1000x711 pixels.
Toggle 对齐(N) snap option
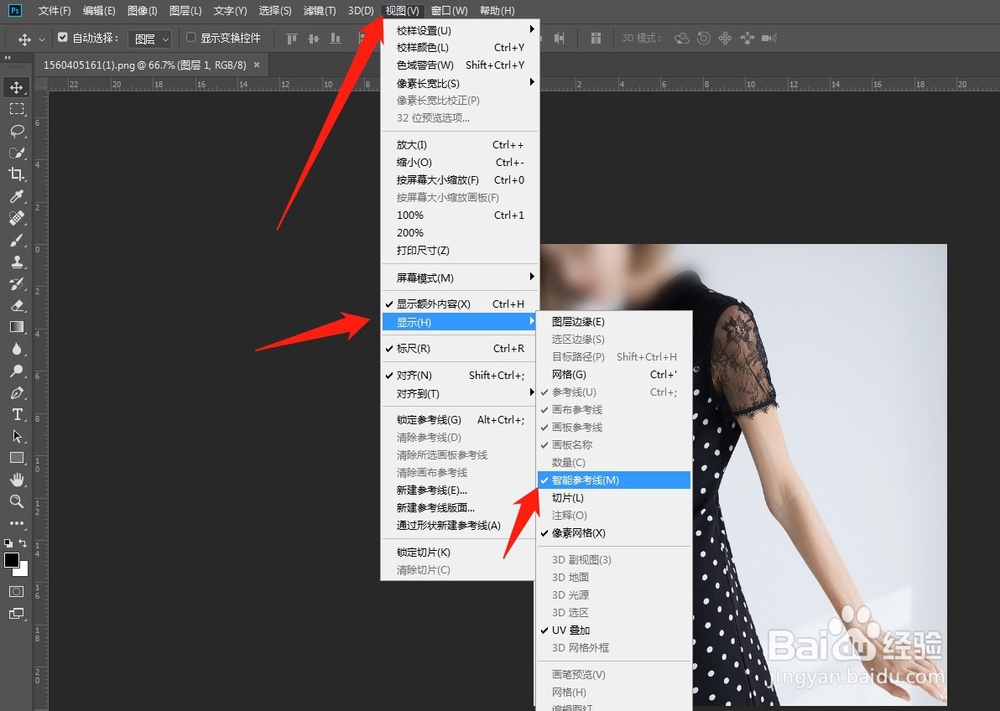click(459, 376)
